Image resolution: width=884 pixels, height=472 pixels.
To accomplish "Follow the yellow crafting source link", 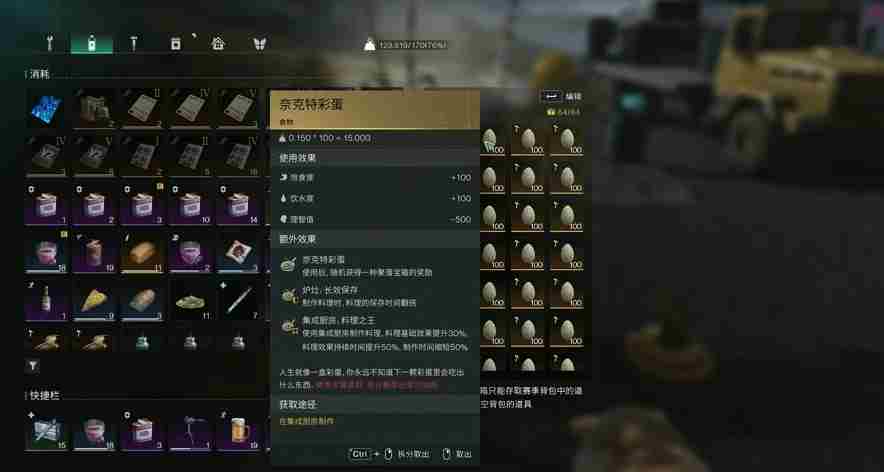I will pyautogui.click(x=307, y=421).
